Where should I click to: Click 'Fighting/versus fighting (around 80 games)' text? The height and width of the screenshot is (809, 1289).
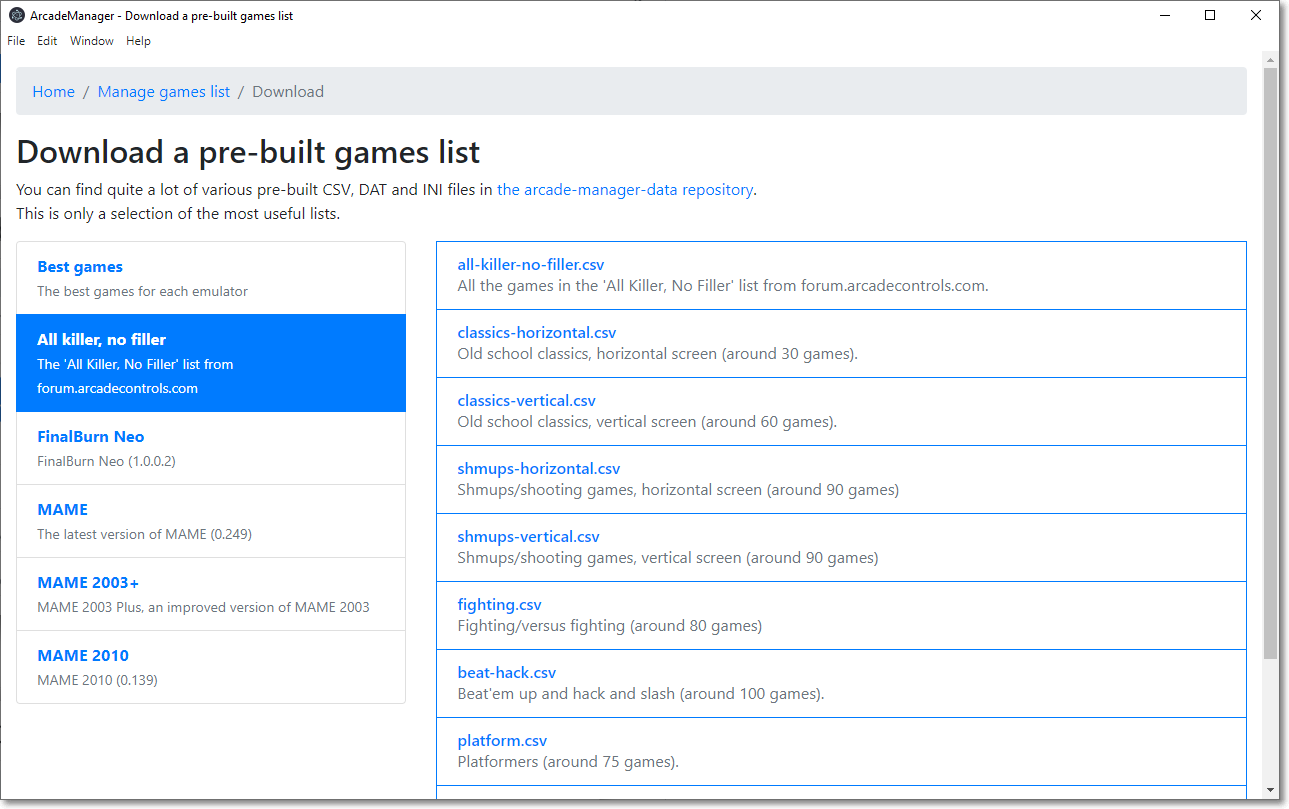tap(610, 626)
